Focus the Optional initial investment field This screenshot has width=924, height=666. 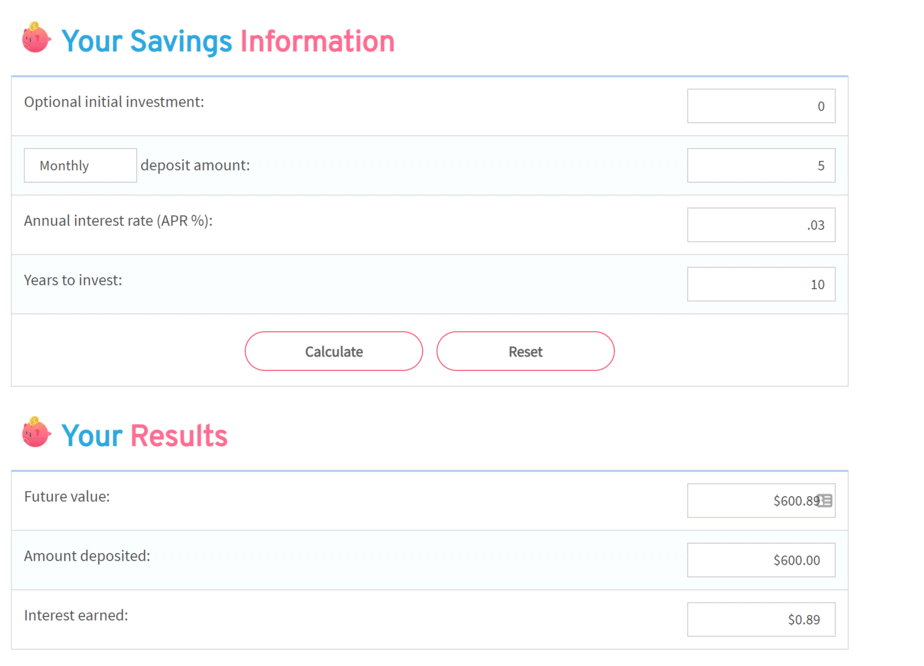click(x=761, y=106)
